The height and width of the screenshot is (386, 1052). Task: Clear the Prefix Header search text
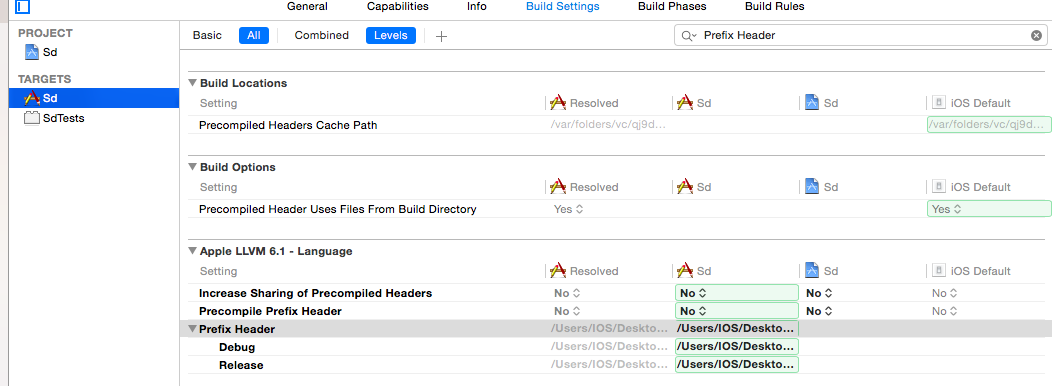(1036, 36)
